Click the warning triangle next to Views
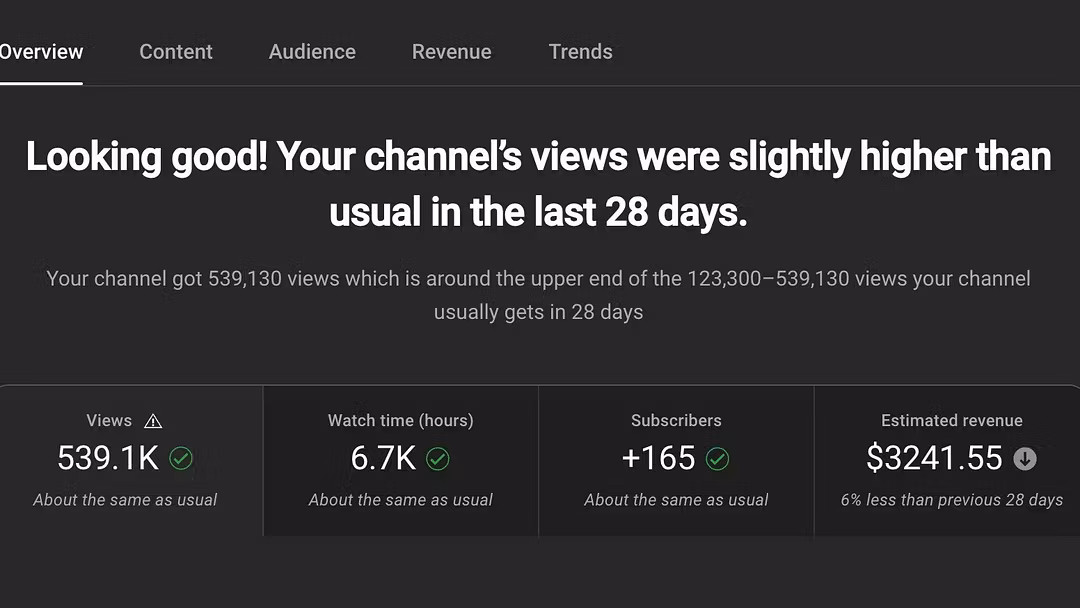 coord(153,421)
